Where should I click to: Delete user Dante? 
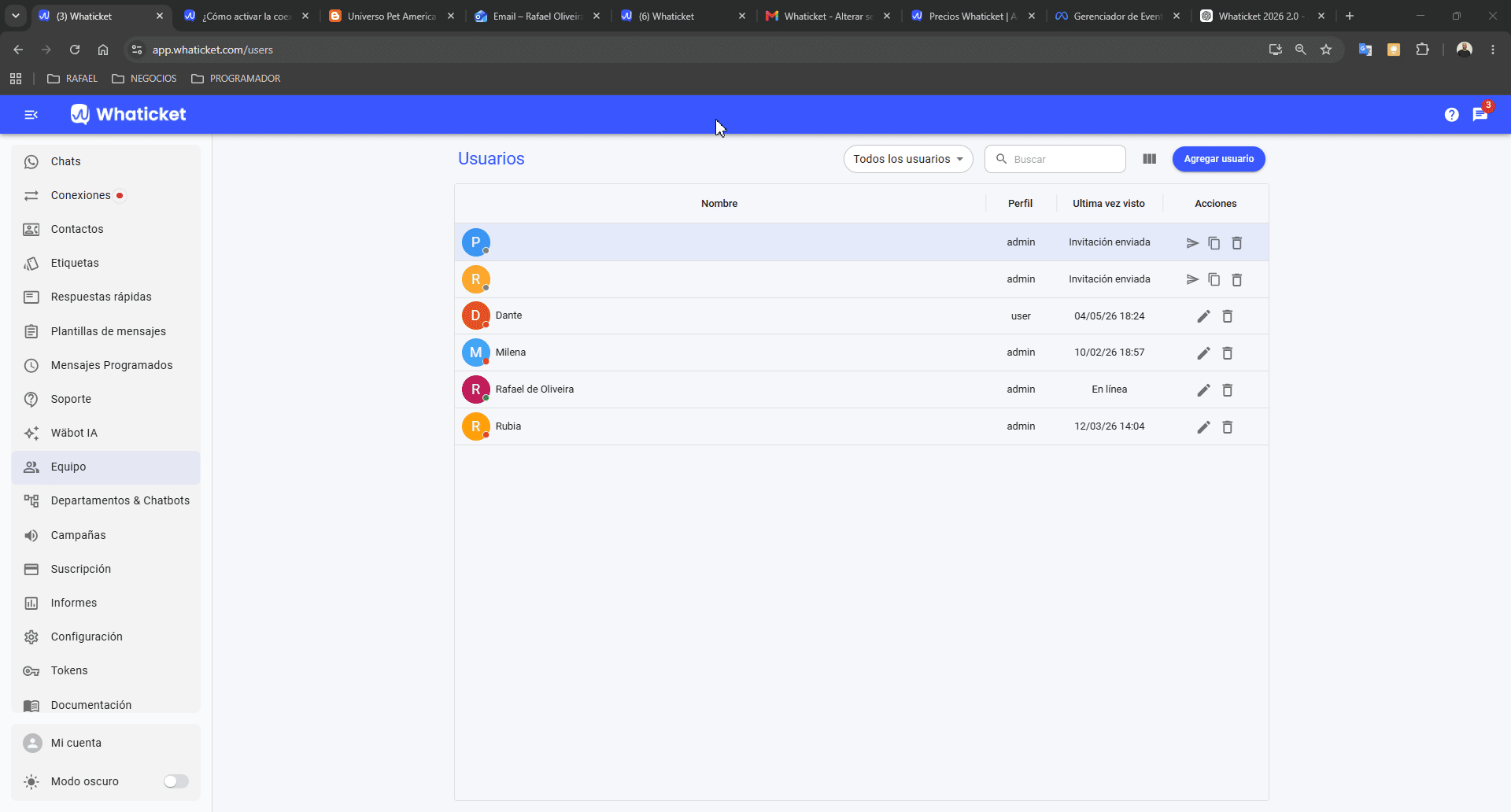pos(1228,316)
